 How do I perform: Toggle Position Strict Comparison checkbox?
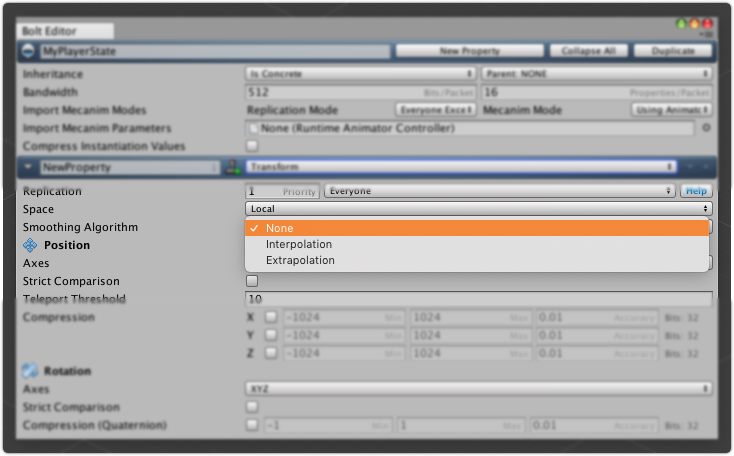pos(252,281)
